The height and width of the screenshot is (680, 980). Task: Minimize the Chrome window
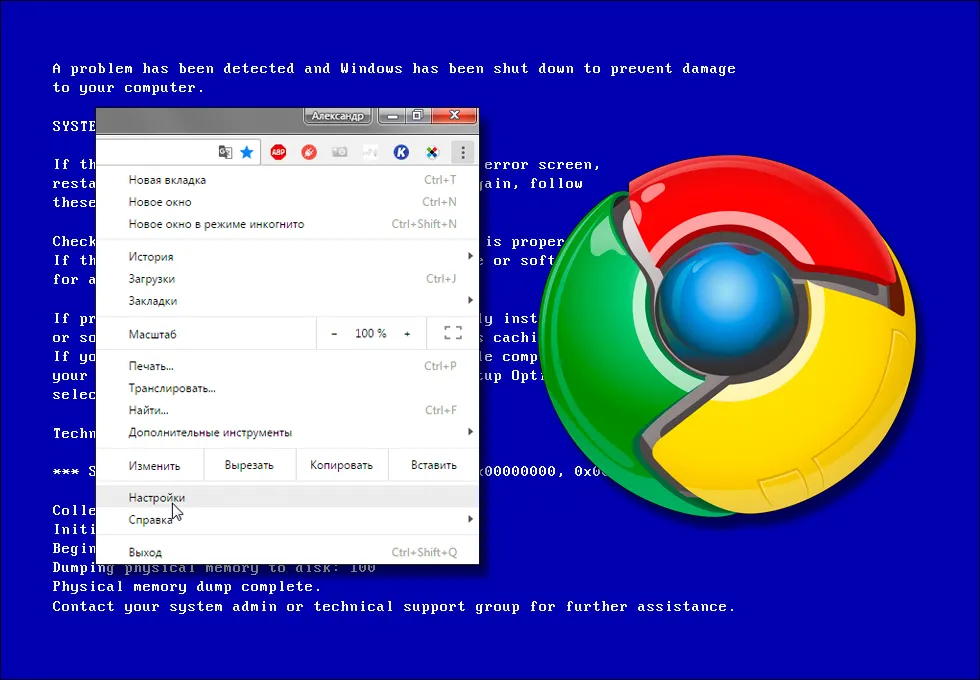pyautogui.click(x=392, y=116)
